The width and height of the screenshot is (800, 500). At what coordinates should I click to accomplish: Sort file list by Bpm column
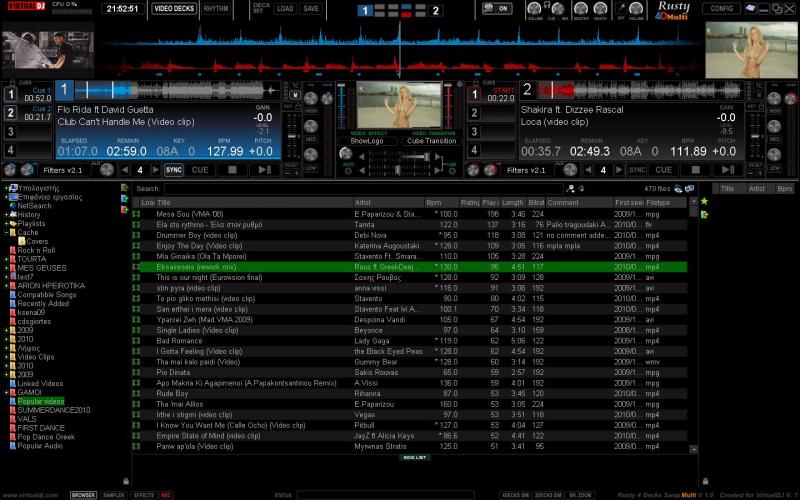click(x=441, y=203)
